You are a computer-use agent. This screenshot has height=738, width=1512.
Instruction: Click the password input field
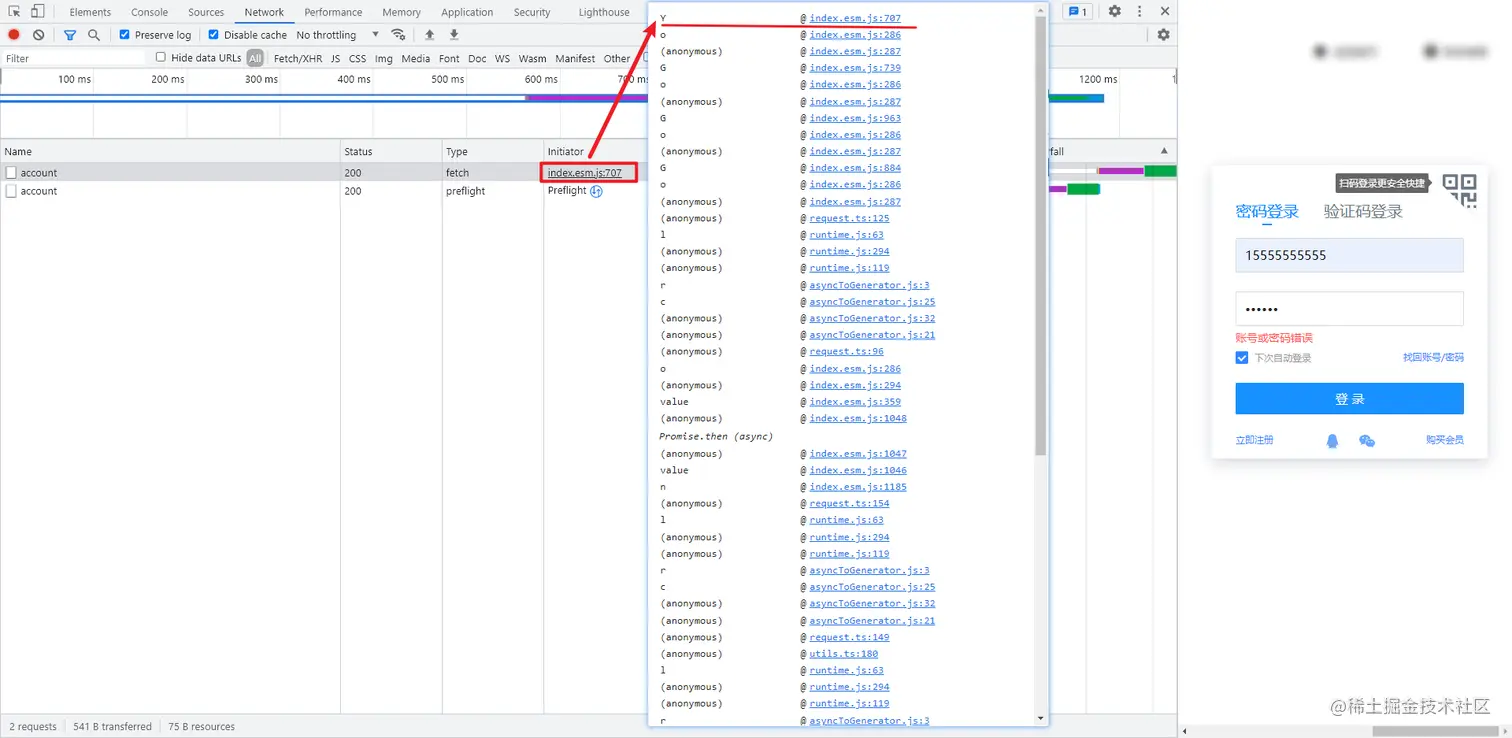pos(1349,309)
